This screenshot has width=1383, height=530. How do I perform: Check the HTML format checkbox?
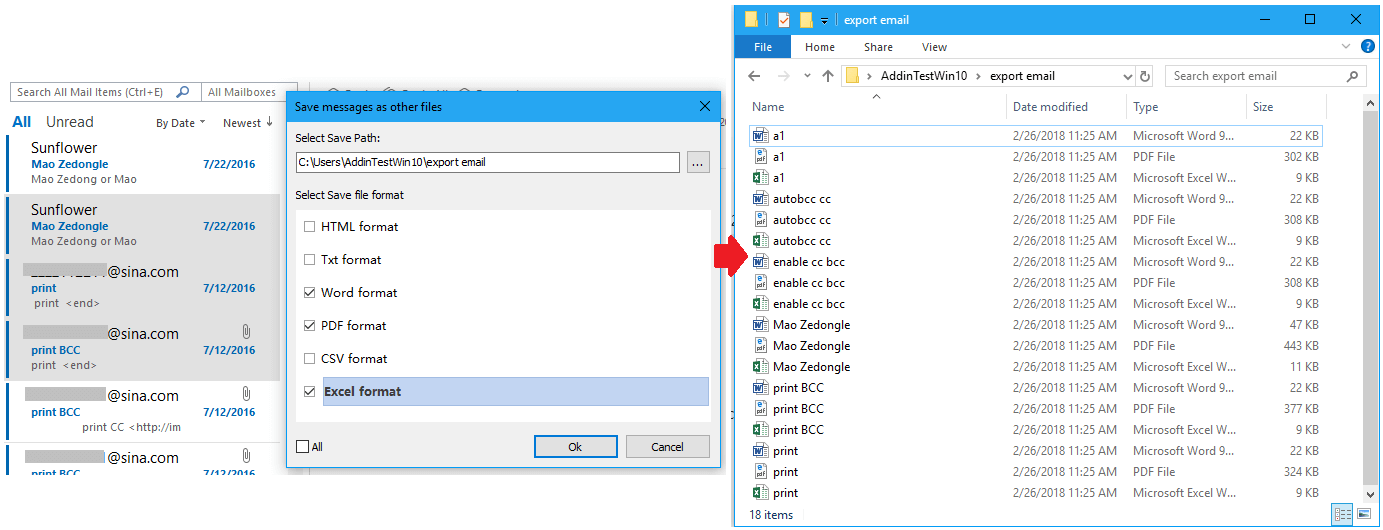coord(310,227)
